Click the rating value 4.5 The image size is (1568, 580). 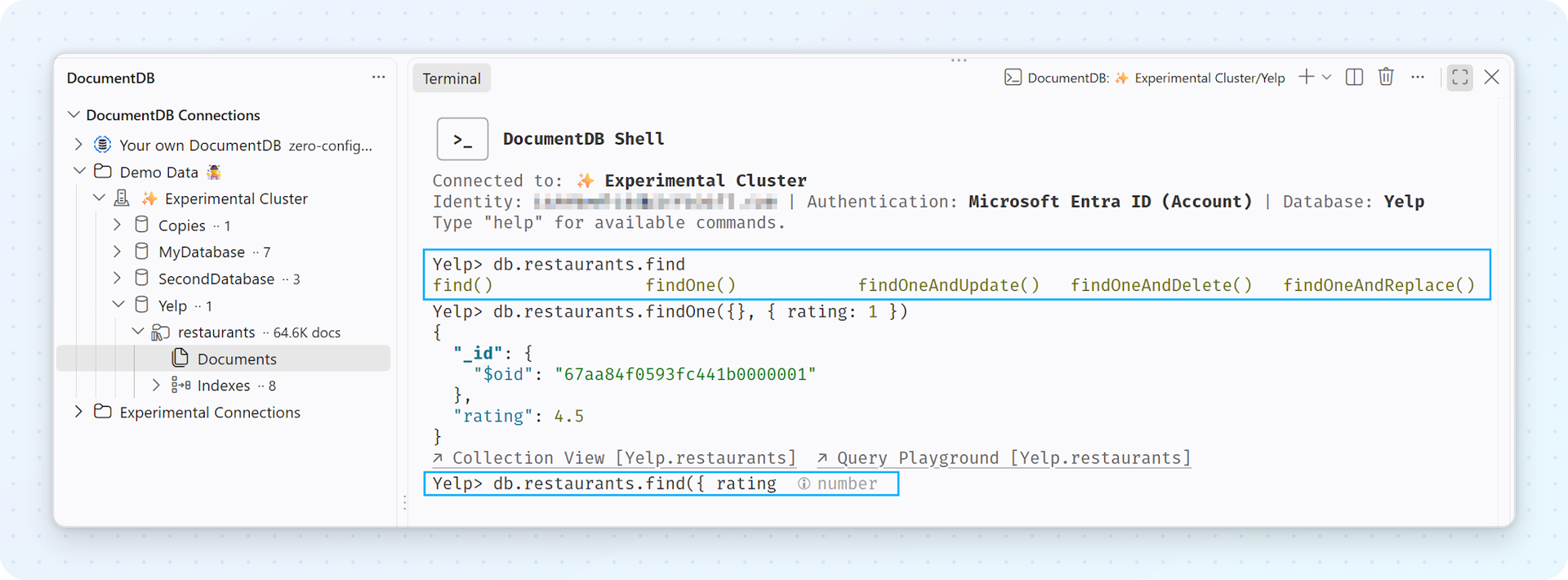click(x=569, y=417)
